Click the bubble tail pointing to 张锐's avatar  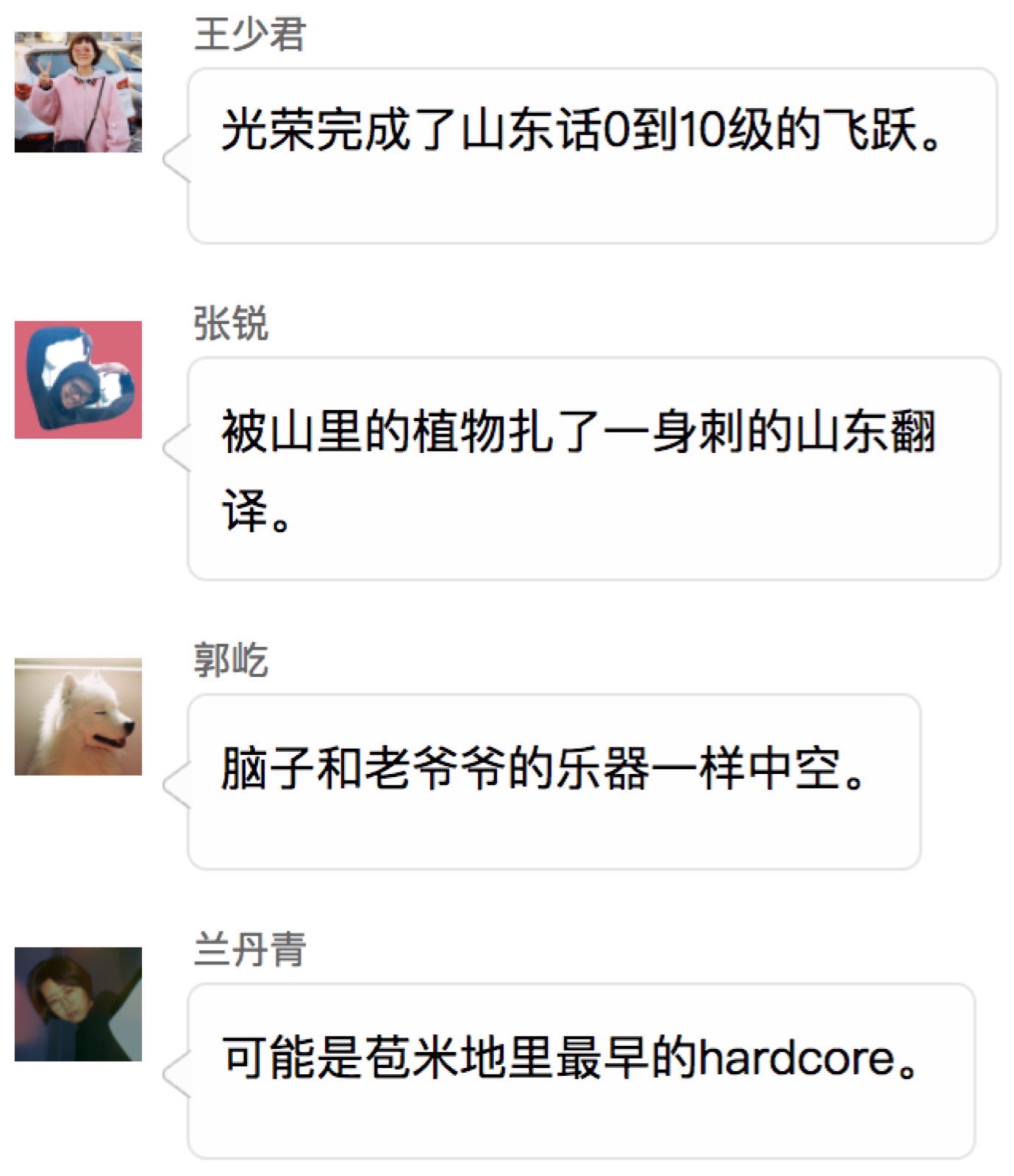176,449
